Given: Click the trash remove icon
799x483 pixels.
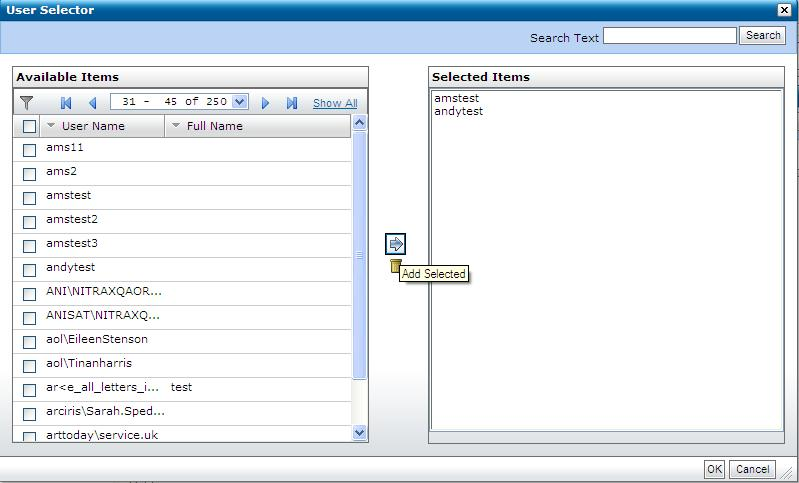Looking at the screenshot, I should coord(395,265).
